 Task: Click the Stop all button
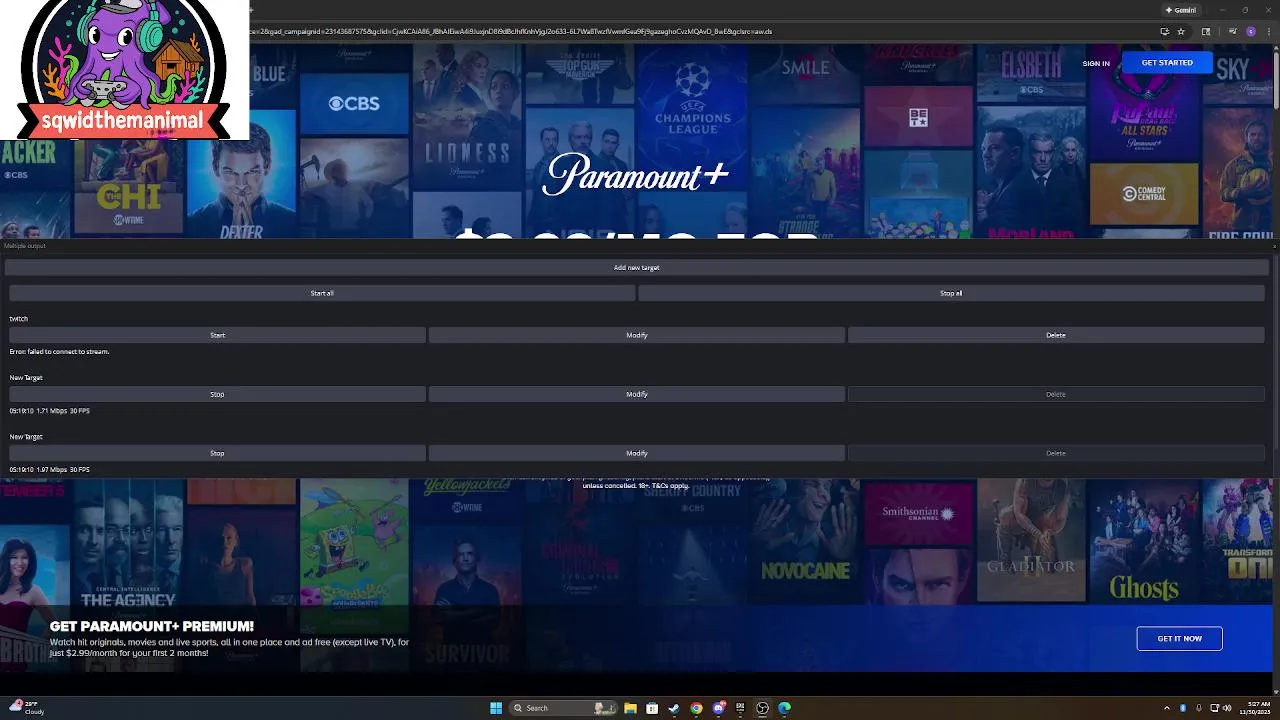point(951,293)
